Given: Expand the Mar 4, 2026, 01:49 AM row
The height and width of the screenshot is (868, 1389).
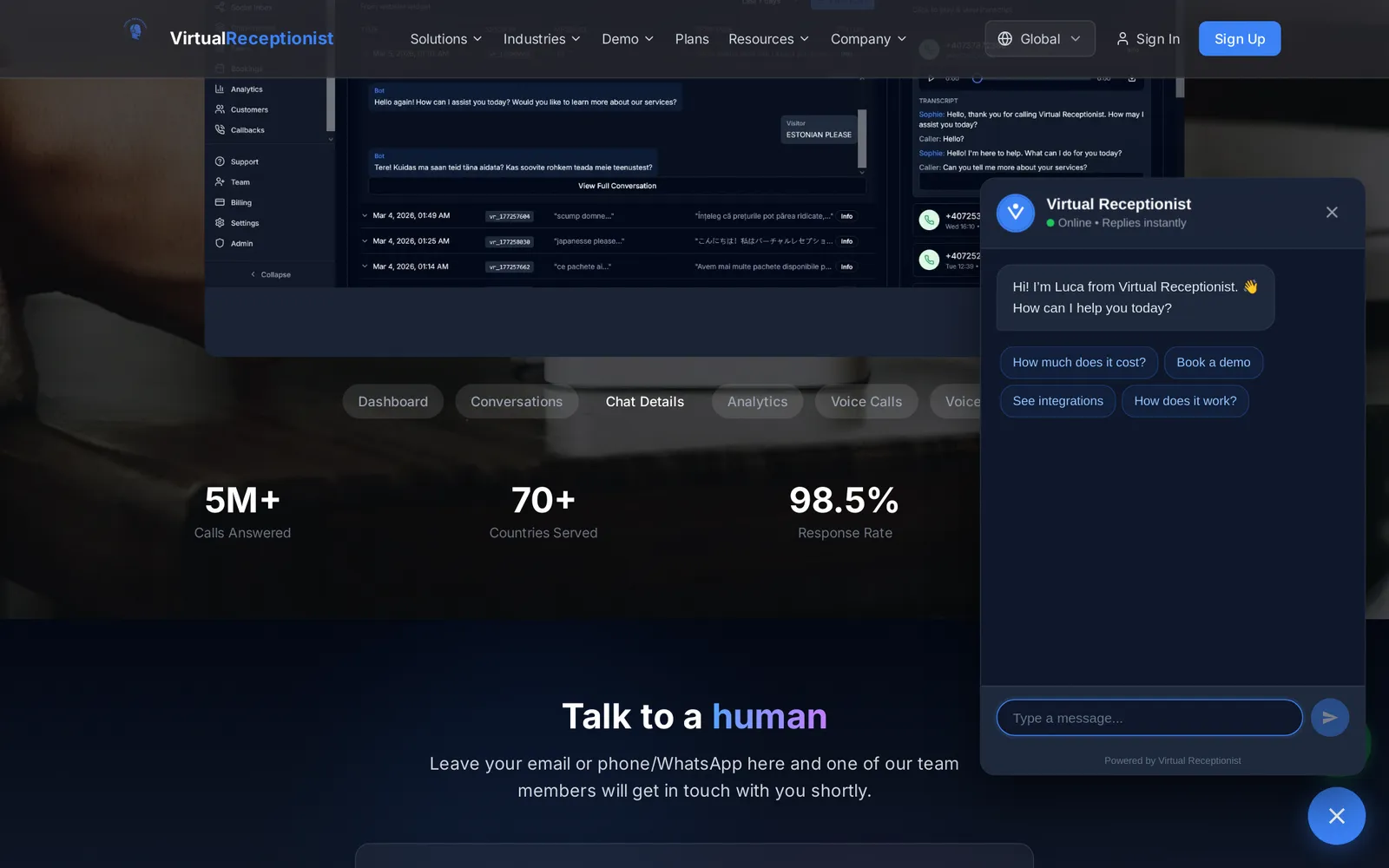Looking at the screenshot, I should pos(365,215).
